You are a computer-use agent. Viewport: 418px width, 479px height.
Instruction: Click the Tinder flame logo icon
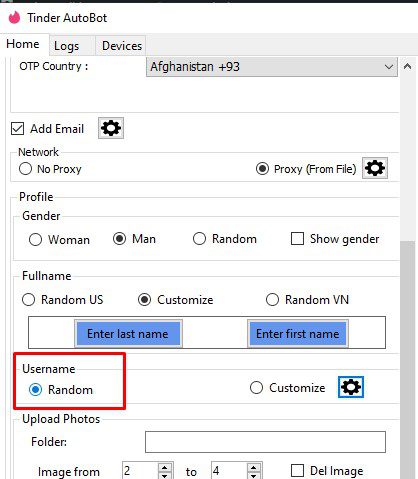point(14,17)
